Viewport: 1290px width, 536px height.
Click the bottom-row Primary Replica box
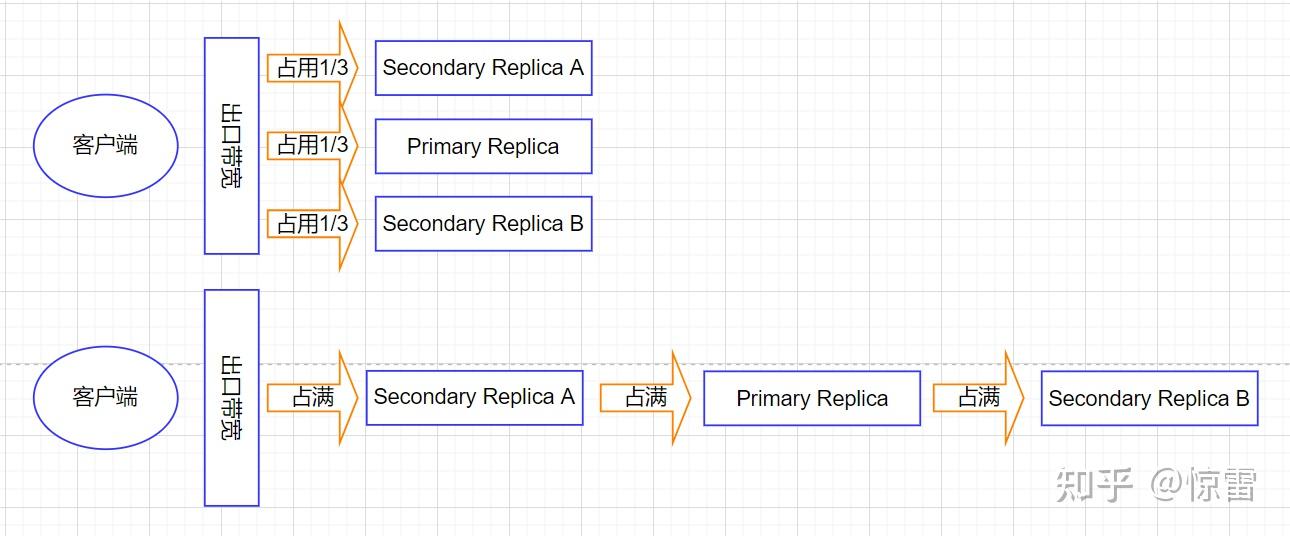point(812,399)
